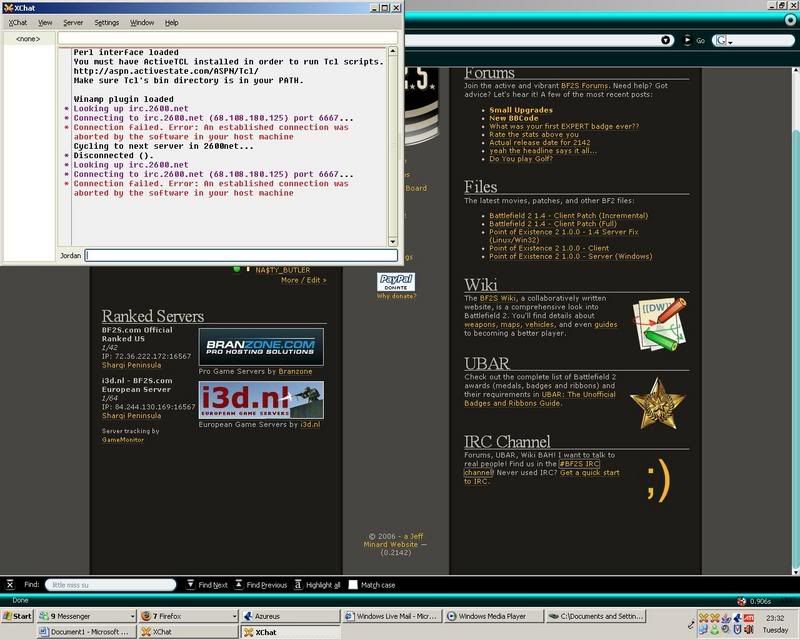
Task: Click the IRC Channel winking smiley icon
Action: [x=658, y=480]
